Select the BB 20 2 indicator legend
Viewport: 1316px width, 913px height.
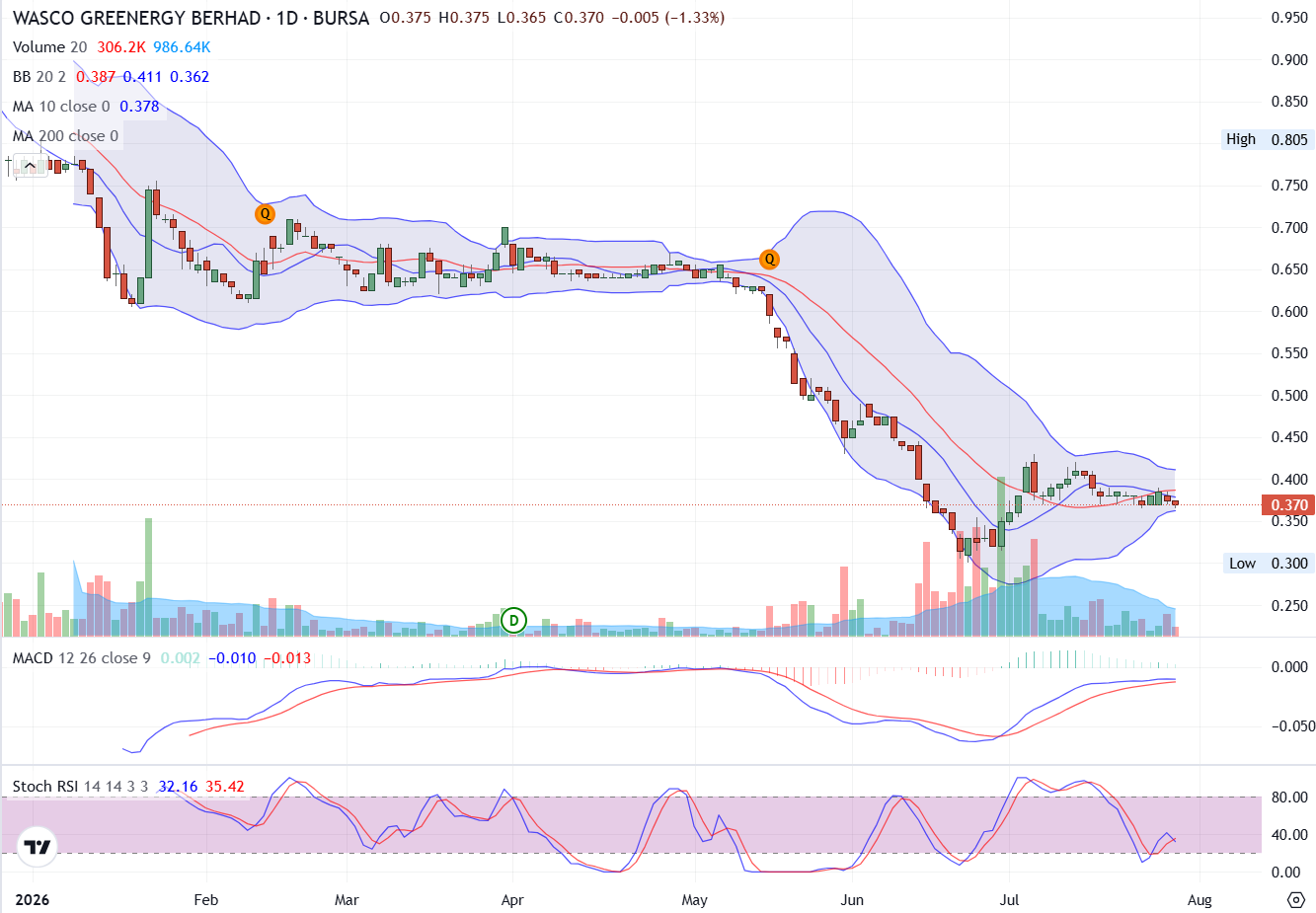(x=39, y=77)
